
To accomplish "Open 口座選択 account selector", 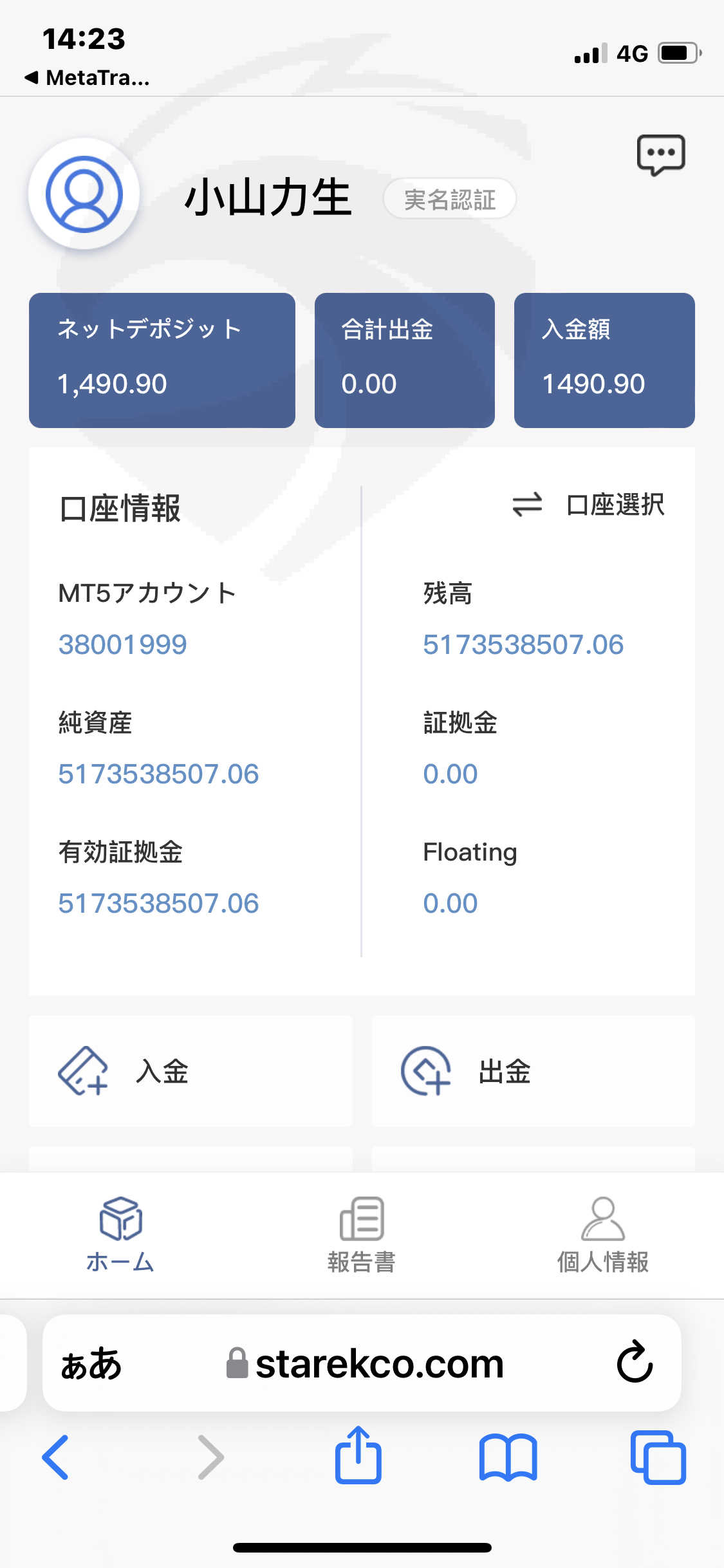I will 615,505.
